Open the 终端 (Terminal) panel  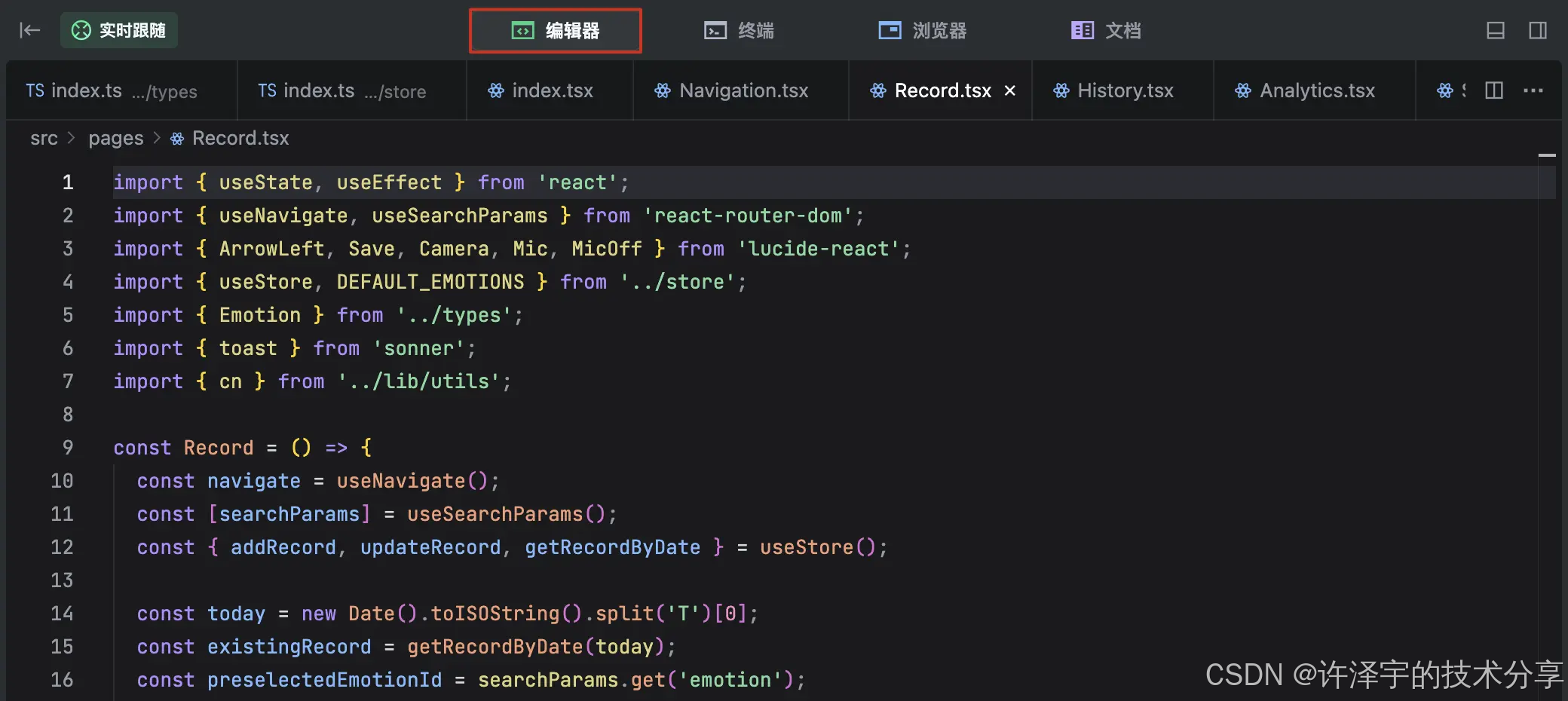point(740,30)
